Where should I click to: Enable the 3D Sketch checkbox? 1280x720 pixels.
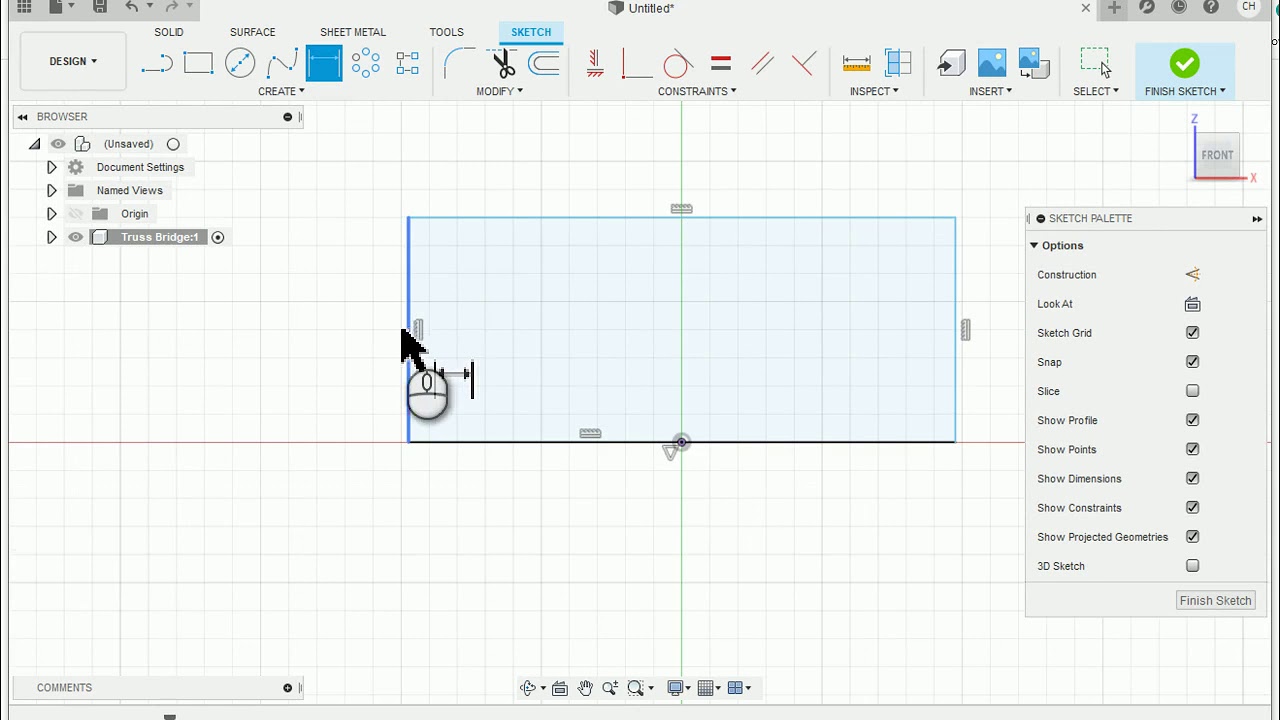pyautogui.click(x=1192, y=566)
